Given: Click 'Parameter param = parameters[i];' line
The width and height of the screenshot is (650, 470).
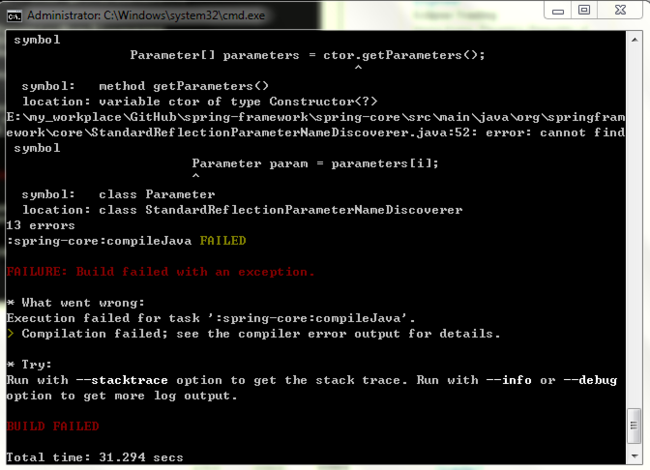Looking at the screenshot, I should [x=315, y=163].
